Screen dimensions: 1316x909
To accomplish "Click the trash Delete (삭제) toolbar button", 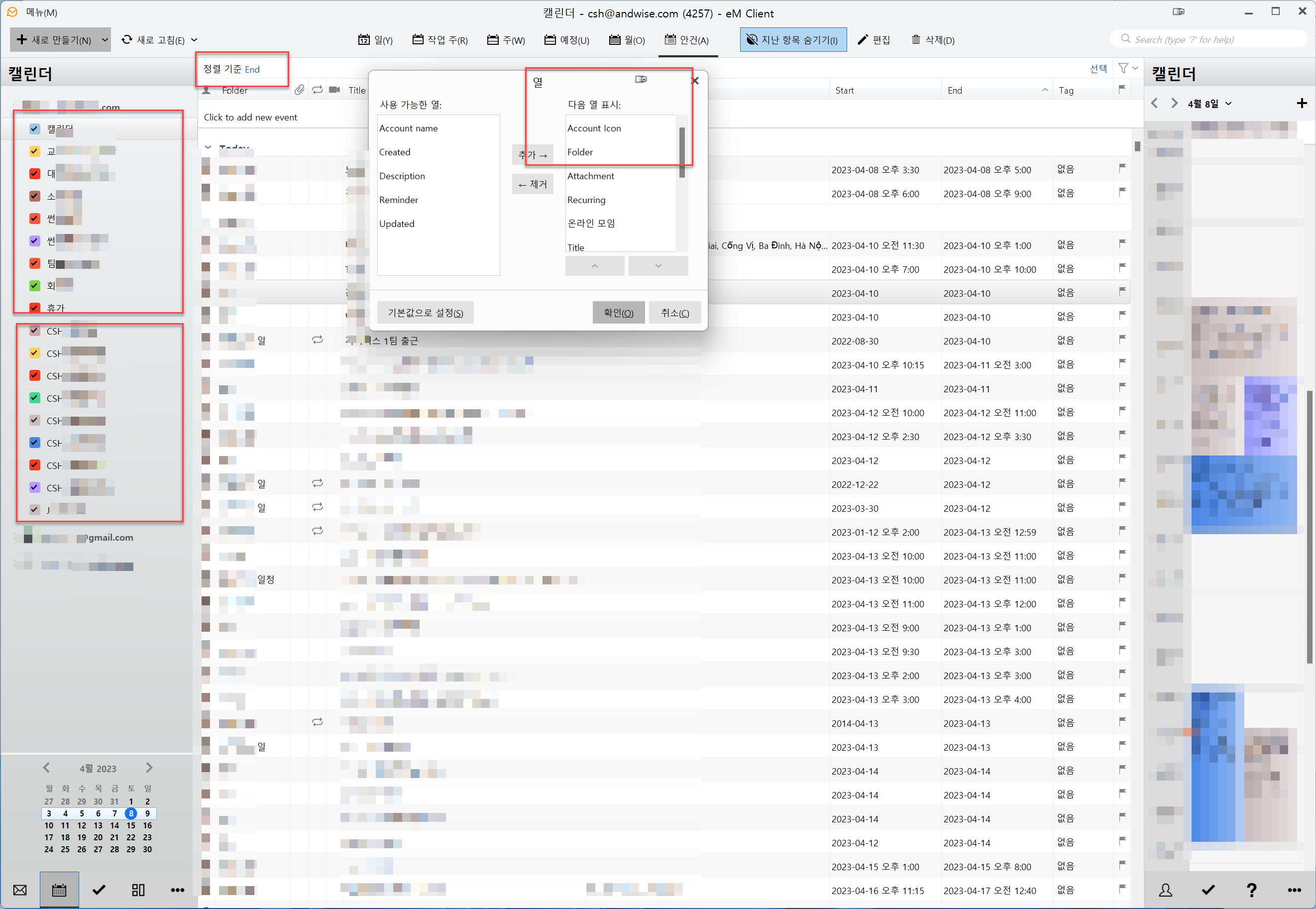I will click(932, 40).
